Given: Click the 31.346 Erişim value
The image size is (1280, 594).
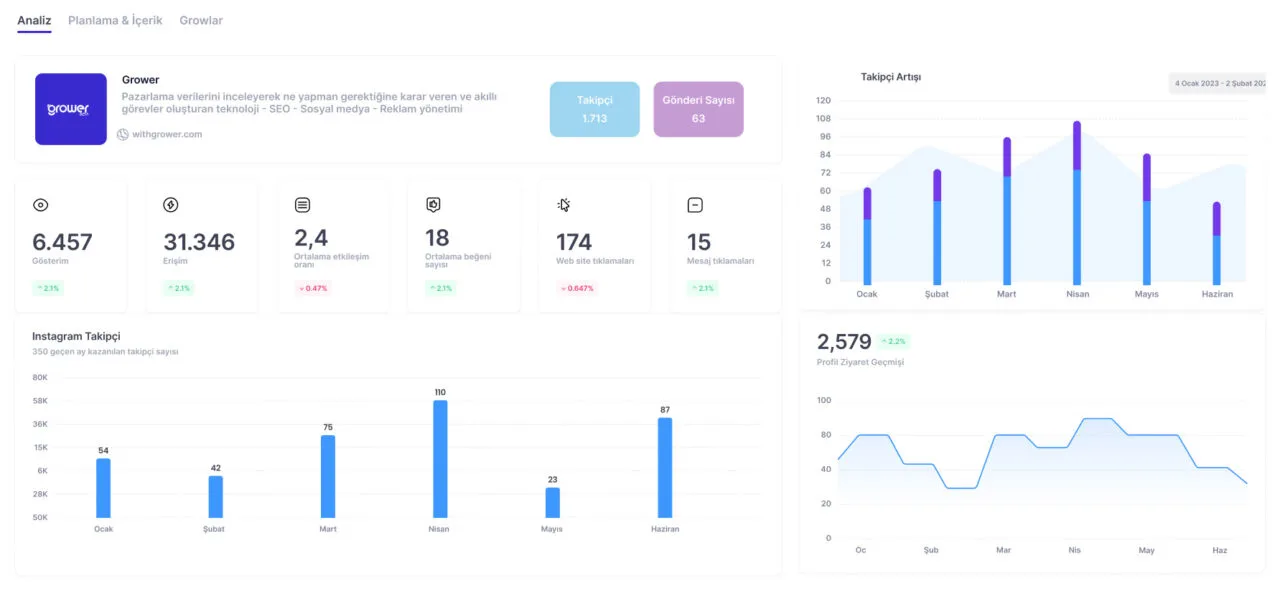Looking at the screenshot, I should coord(199,242).
